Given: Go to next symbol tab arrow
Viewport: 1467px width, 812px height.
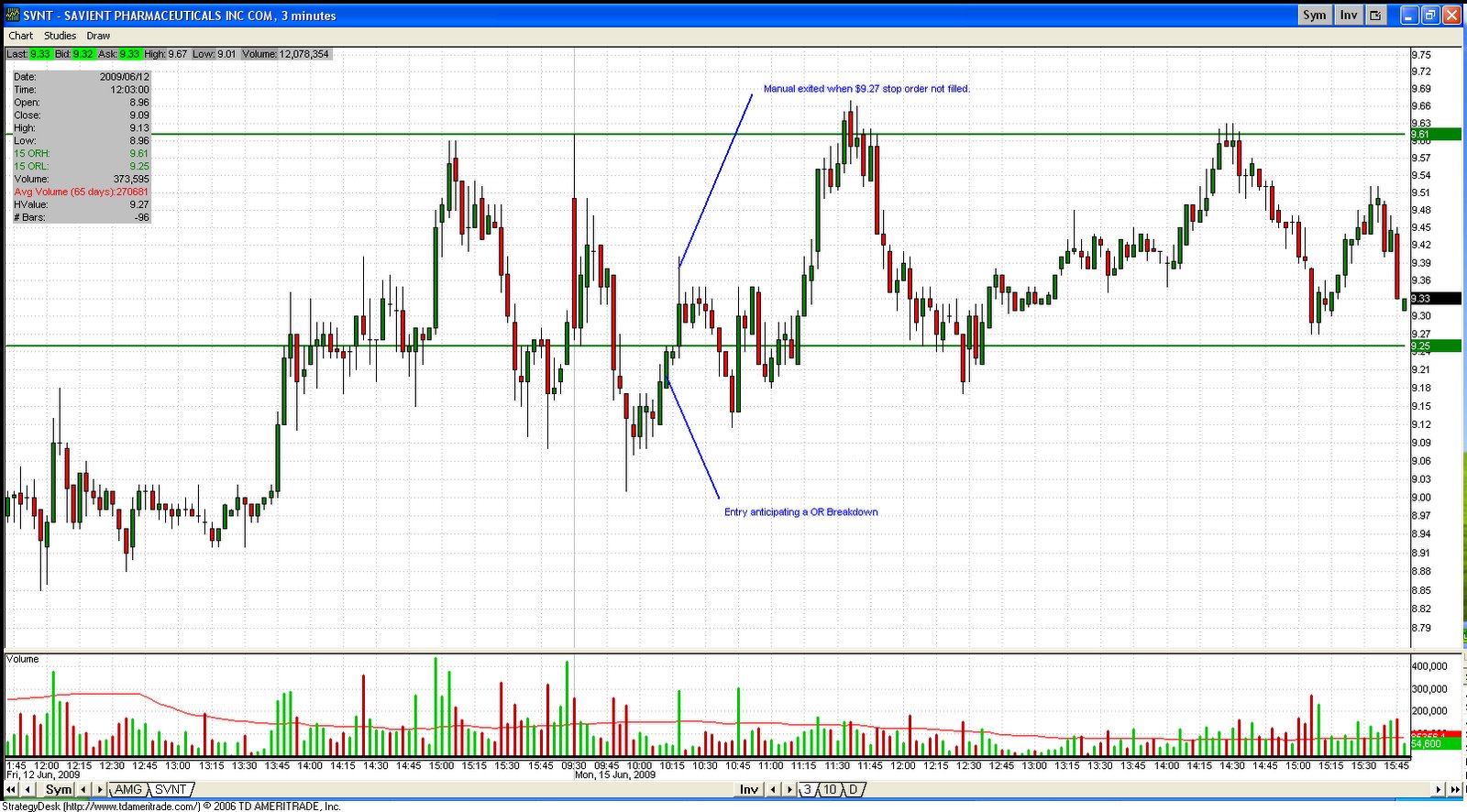Looking at the screenshot, I should (x=100, y=789).
